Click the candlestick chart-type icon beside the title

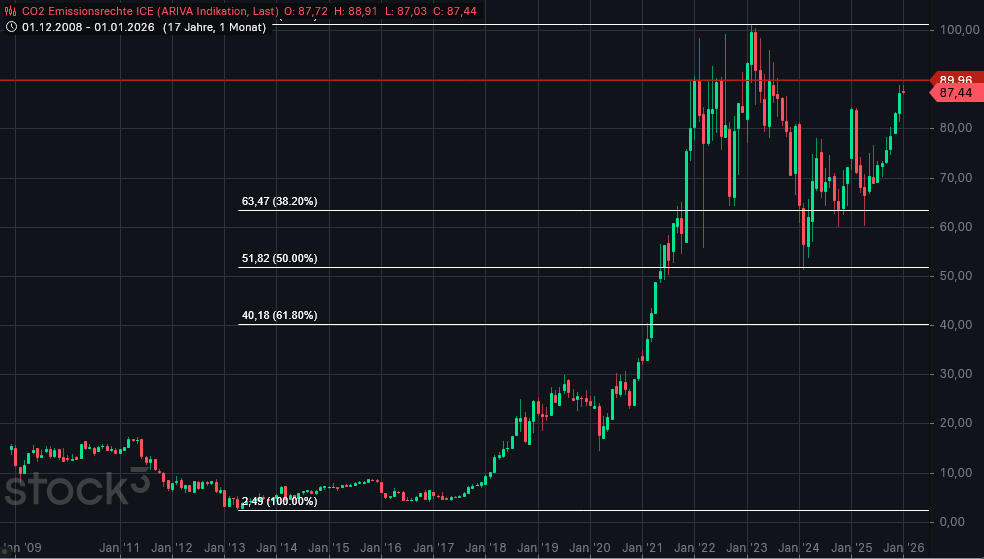point(10,10)
